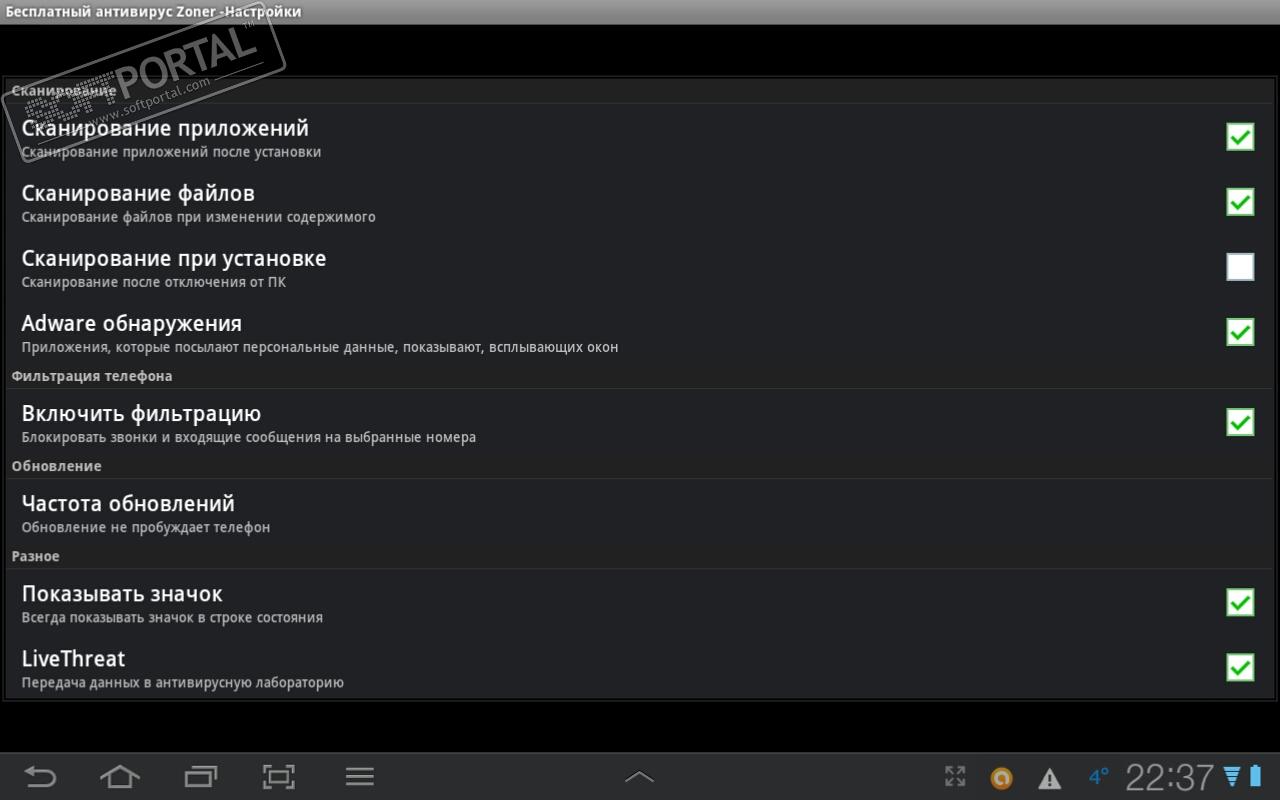
Task: Uncheck Сканирование приложений checkbox
Action: click(1240, 137)
